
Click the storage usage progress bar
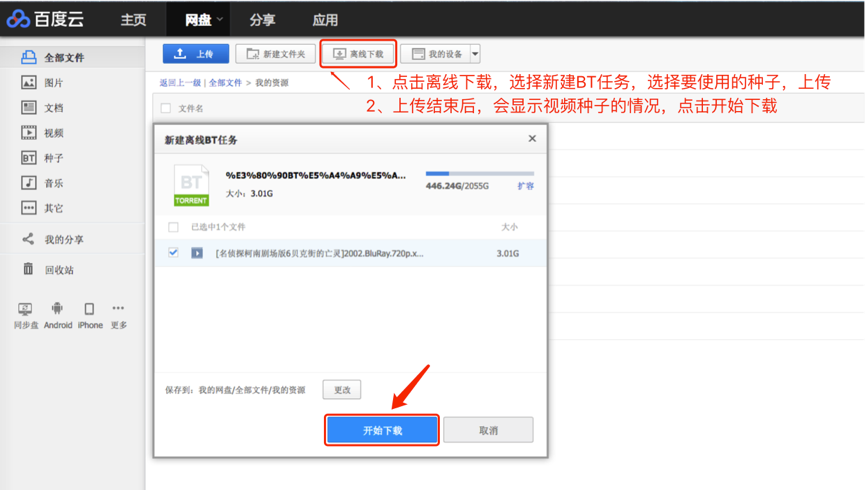(x=479, y=174)
